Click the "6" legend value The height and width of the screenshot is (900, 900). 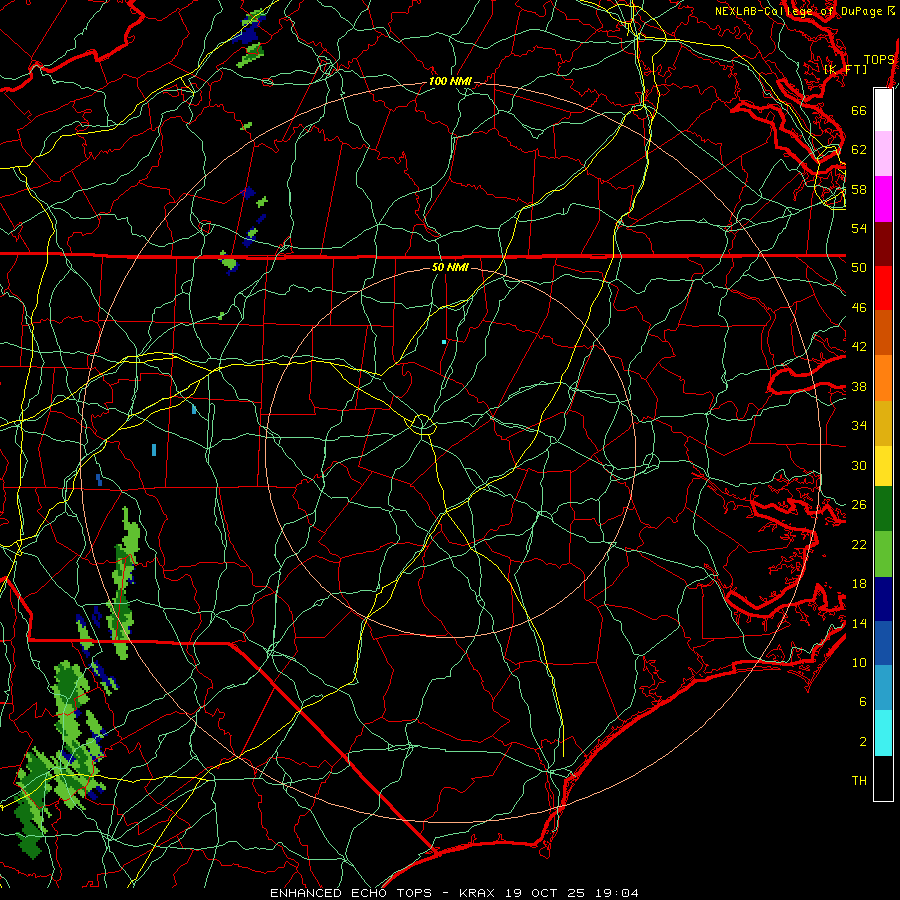pos(863,702)
